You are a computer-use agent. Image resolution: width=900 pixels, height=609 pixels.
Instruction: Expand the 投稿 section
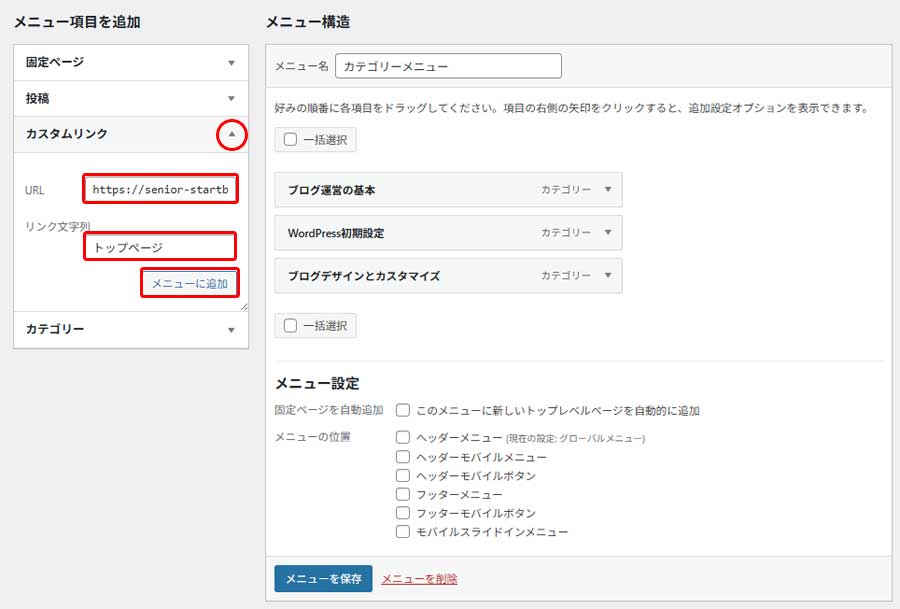(232, 98)
